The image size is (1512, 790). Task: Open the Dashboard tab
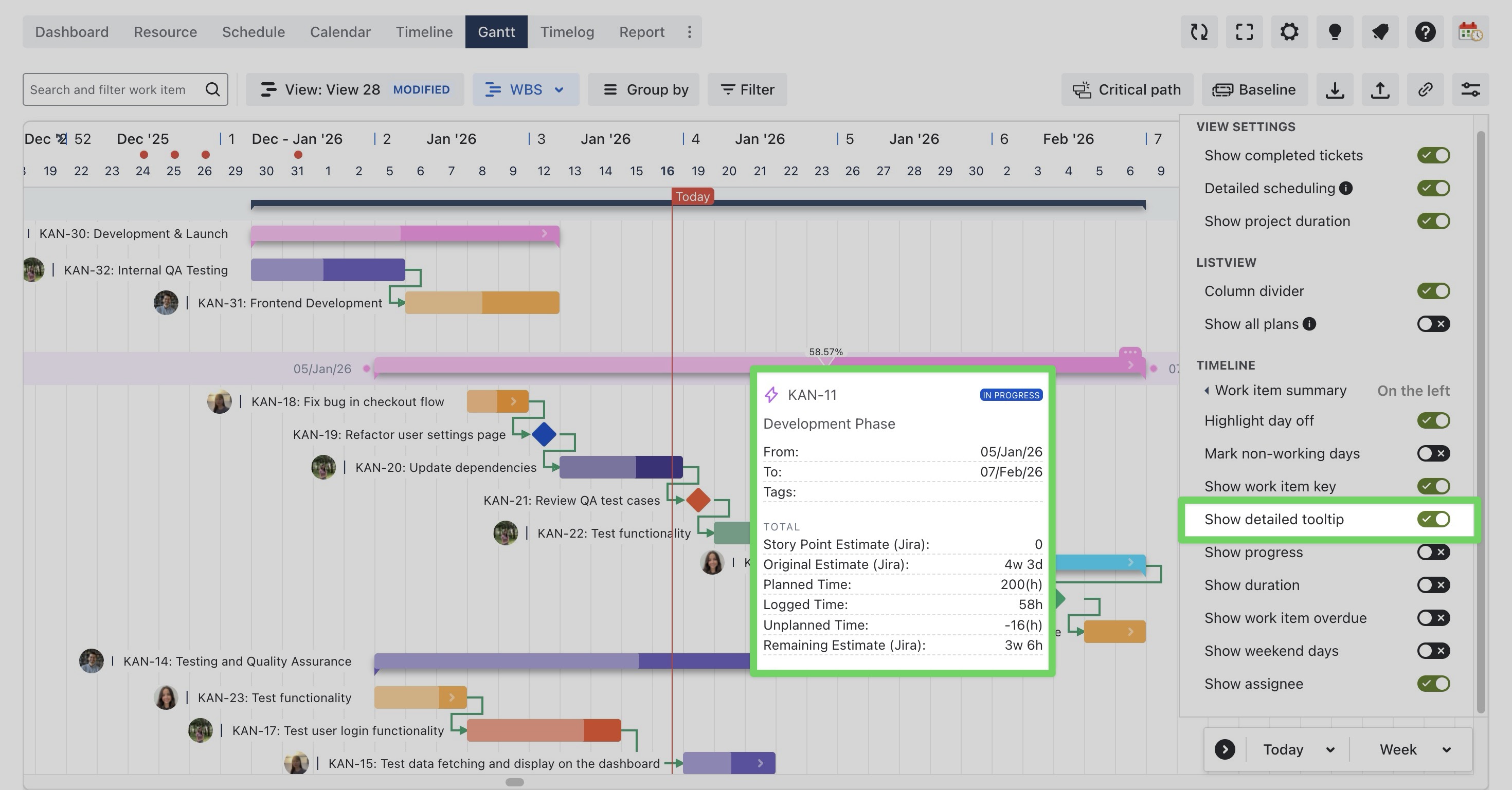coord(71,32)
